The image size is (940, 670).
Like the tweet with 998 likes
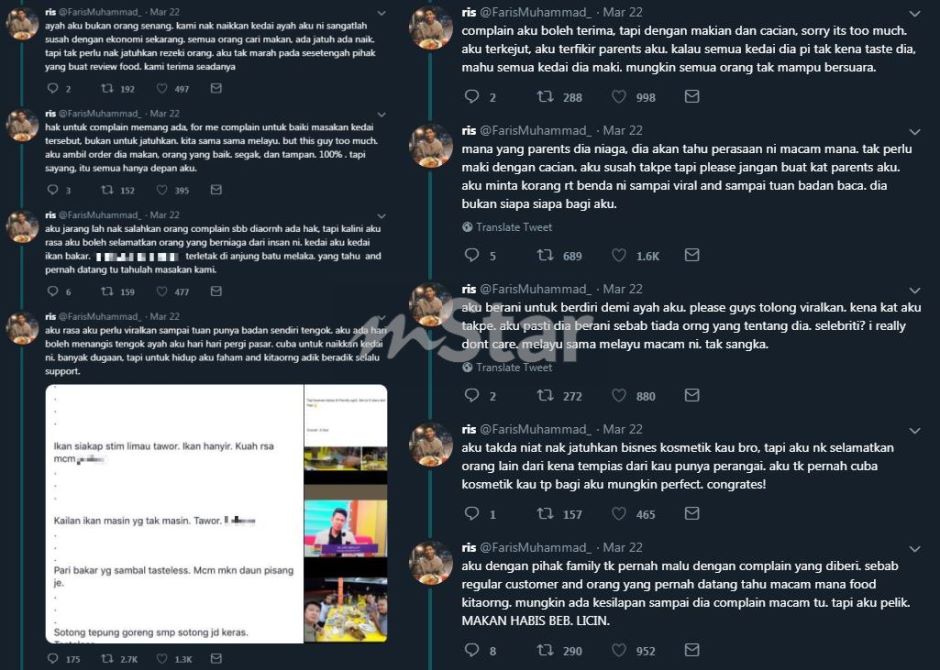pos(619,96)
